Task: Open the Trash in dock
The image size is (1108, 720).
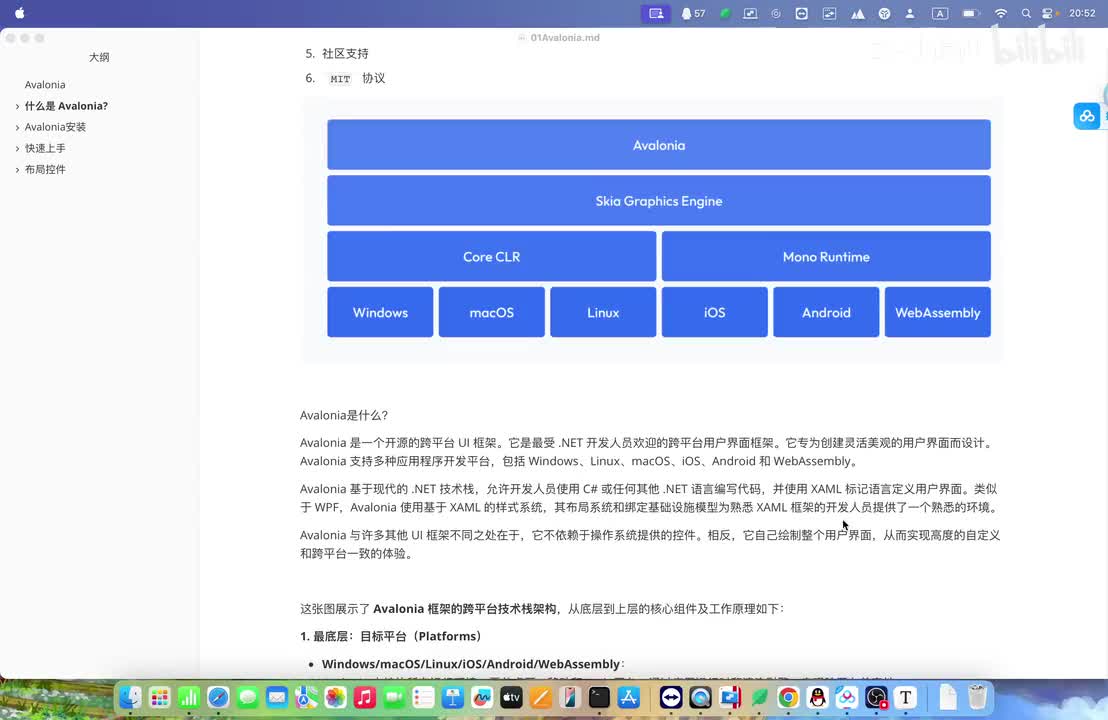Action: pyautogui.click(x=977, y=698)
